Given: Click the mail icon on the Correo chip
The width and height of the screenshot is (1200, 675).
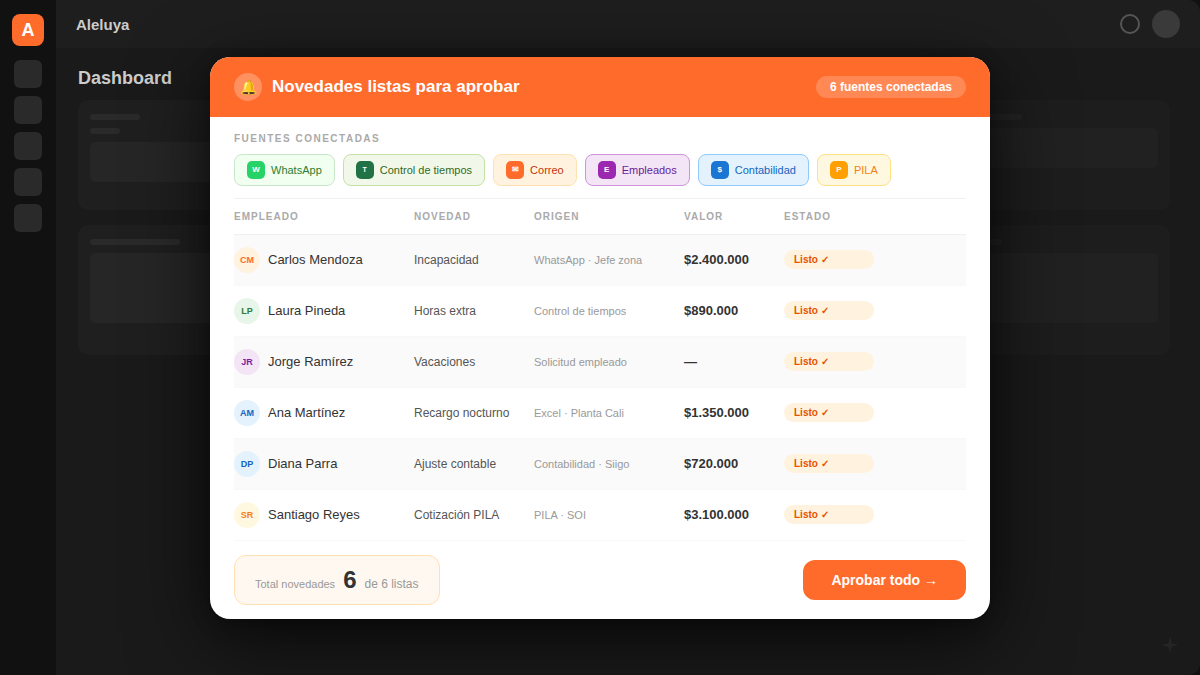Looking at the screenshot, I should pyautogui.click(x=515, y=170).
